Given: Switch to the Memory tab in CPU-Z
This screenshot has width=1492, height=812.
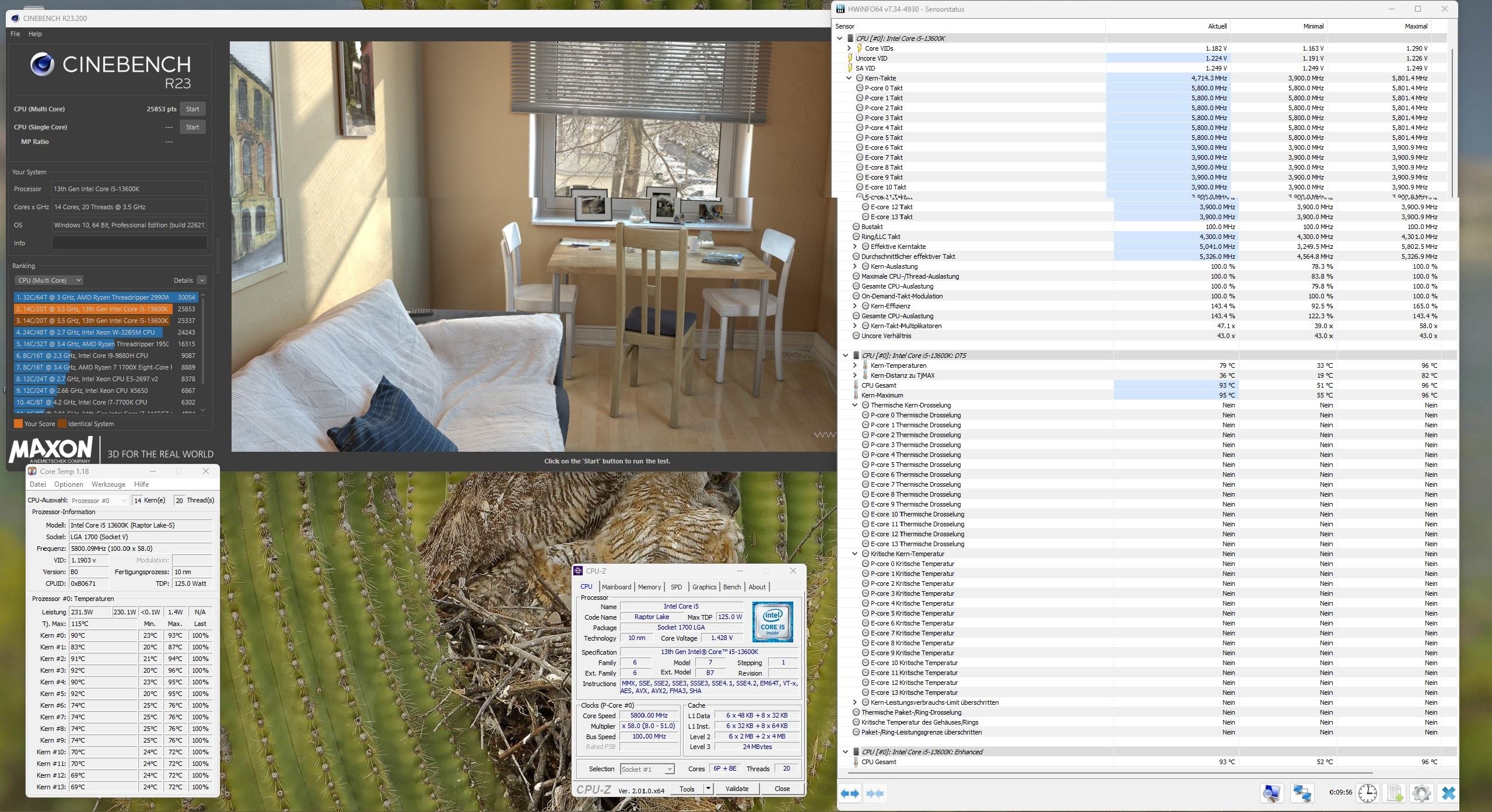Looking at the screenshot, I should point(649,587).
